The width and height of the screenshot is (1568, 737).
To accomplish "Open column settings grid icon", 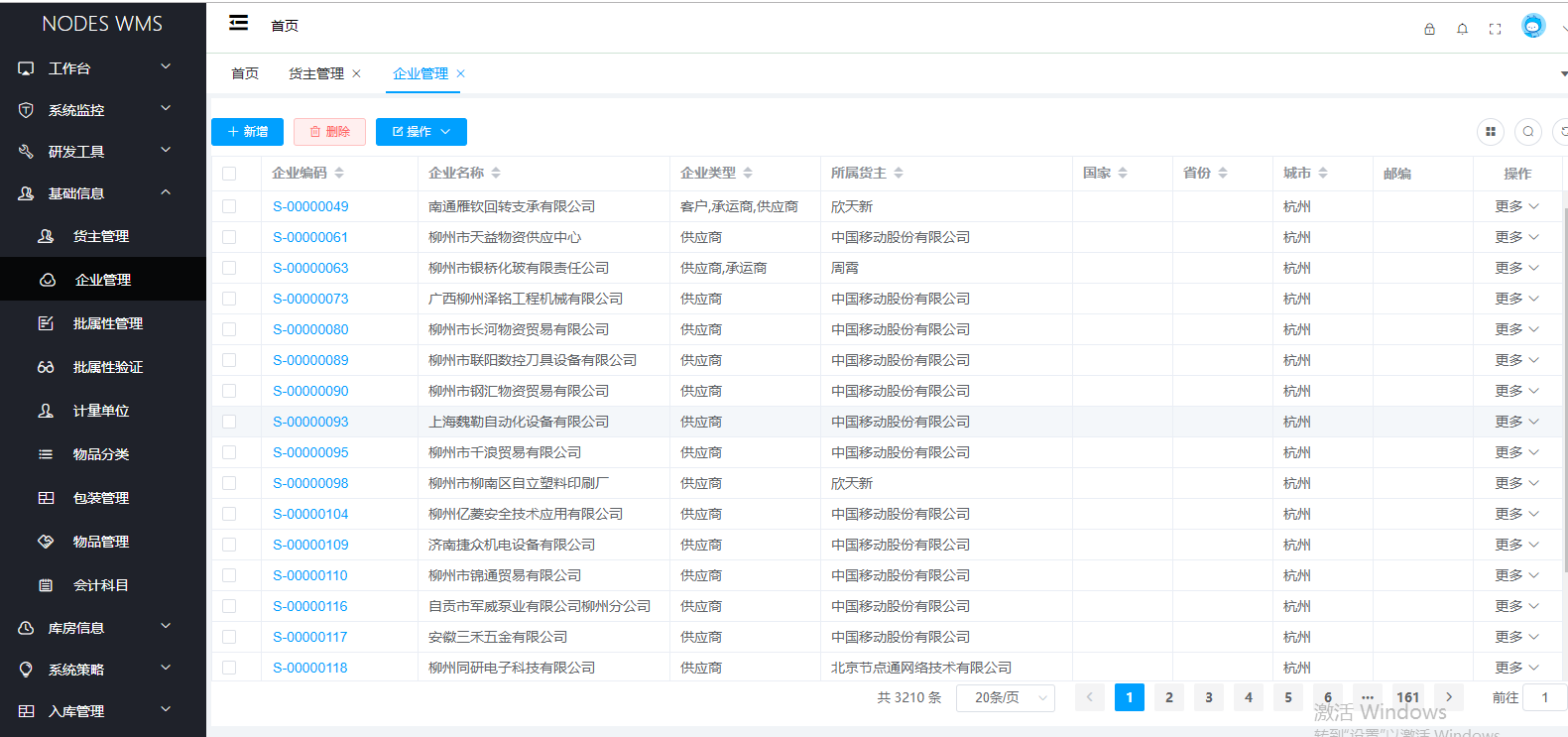I will 1491,131.
